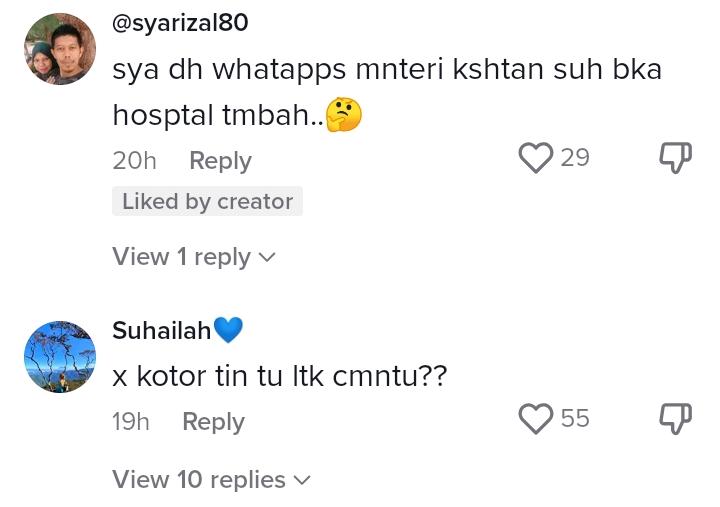Click the 20h timestamp
Image resolution: width=720 pixels, height=507 pixels.
[134, 161]
